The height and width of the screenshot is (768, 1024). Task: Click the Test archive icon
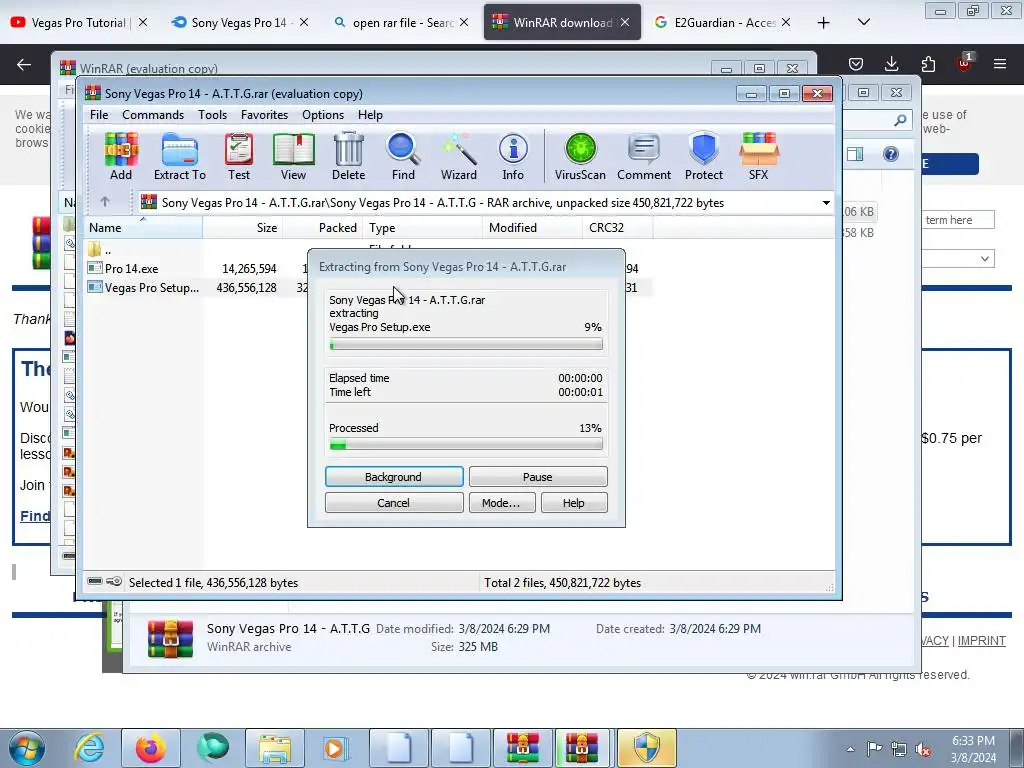239,157
